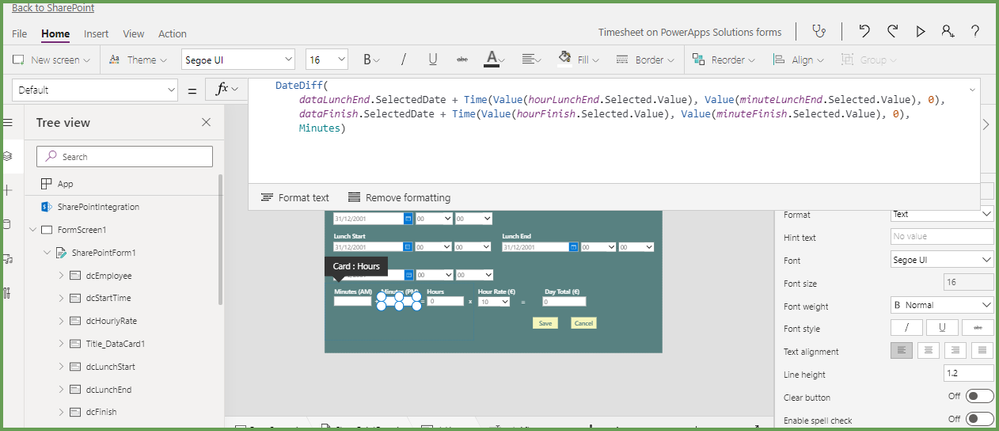Open the Hour Rate dropdown on form
This screenshot has width=999, height=431.
494,302
